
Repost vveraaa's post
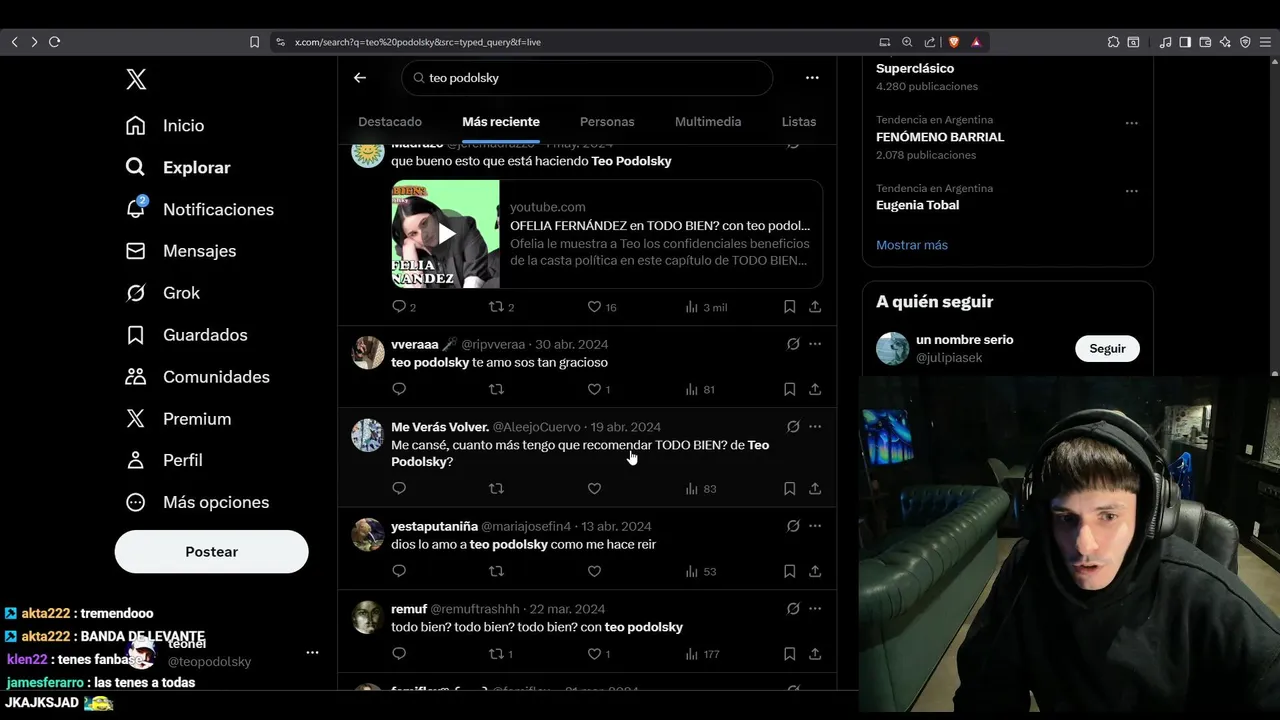[496, 389]
